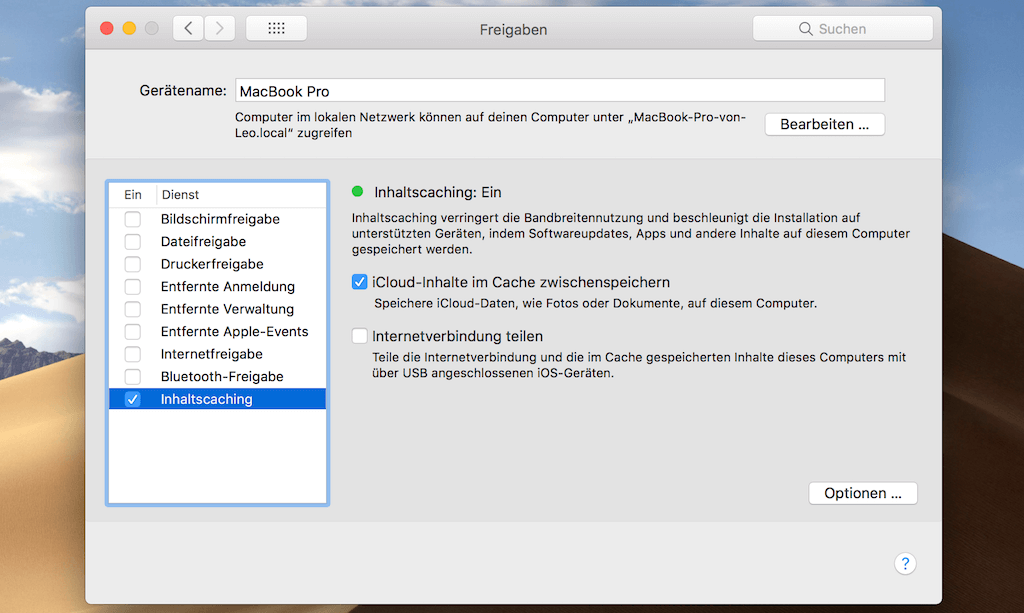Select the Druckerfreigabe service row
This screenshot has width=1024, height=613.
pyautogui.click(x=217, y=264)
